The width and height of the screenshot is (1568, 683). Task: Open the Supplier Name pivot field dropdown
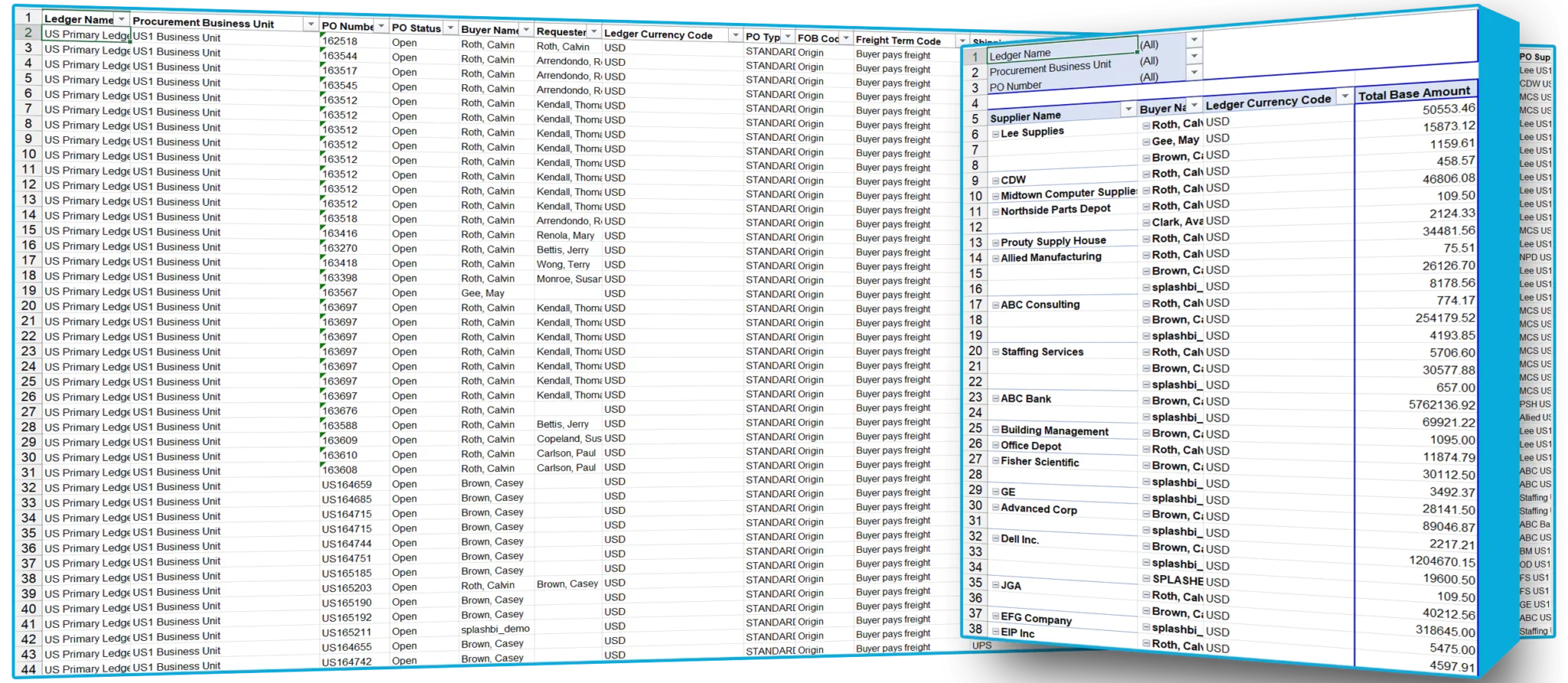1128,110
